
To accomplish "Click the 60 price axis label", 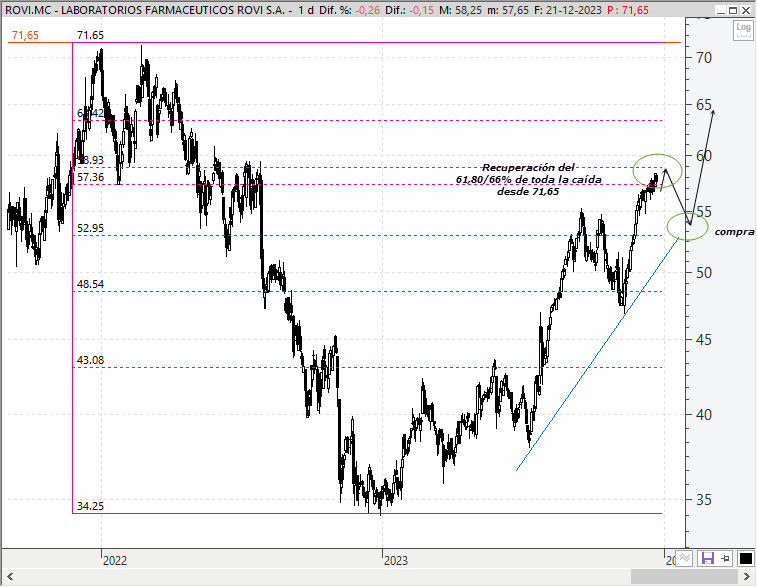I will click(x=704, y=155).
